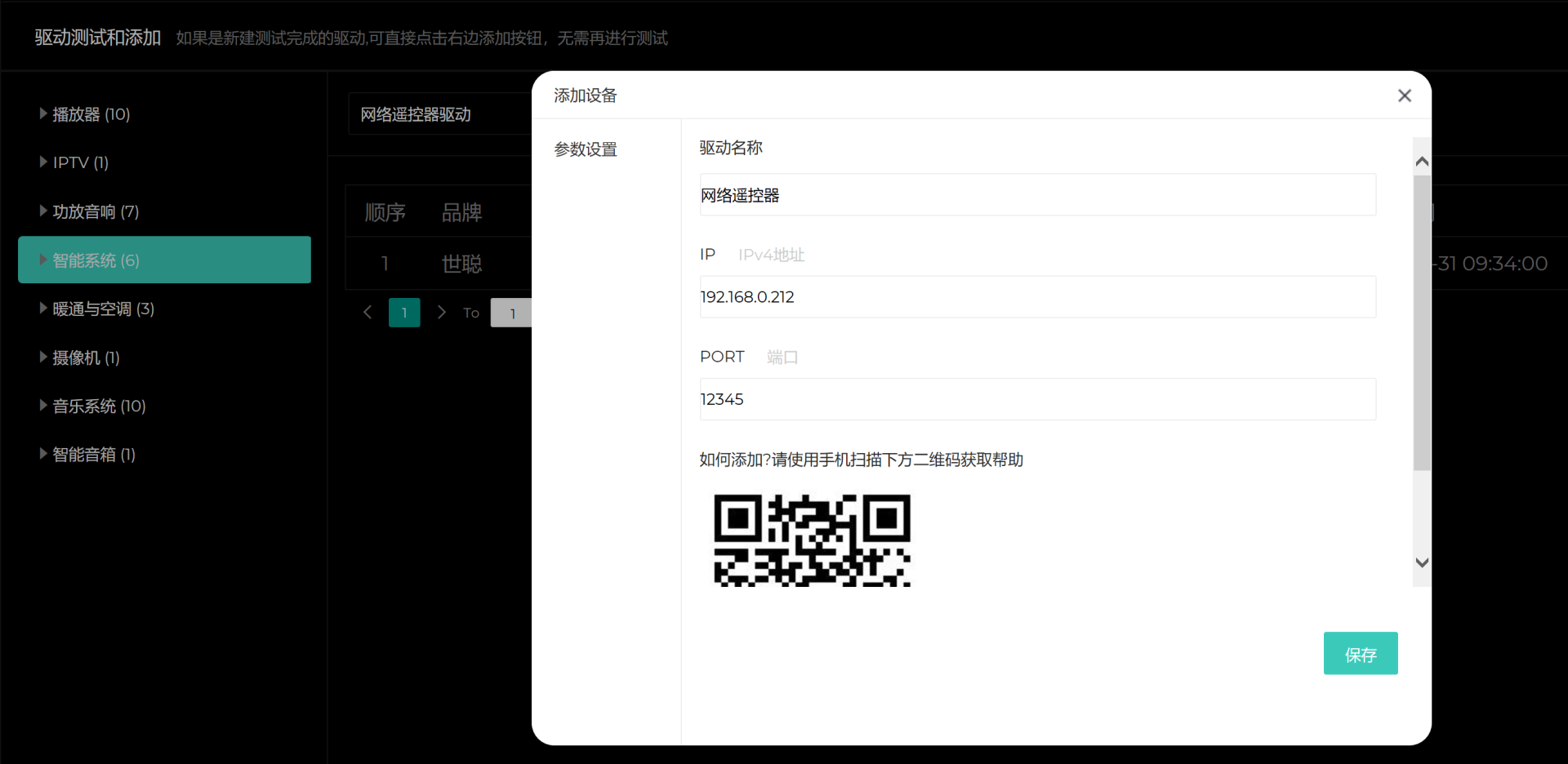Select 音乐系统 (10) in the sidebar

pyautogui.click(x=99, y=406)
